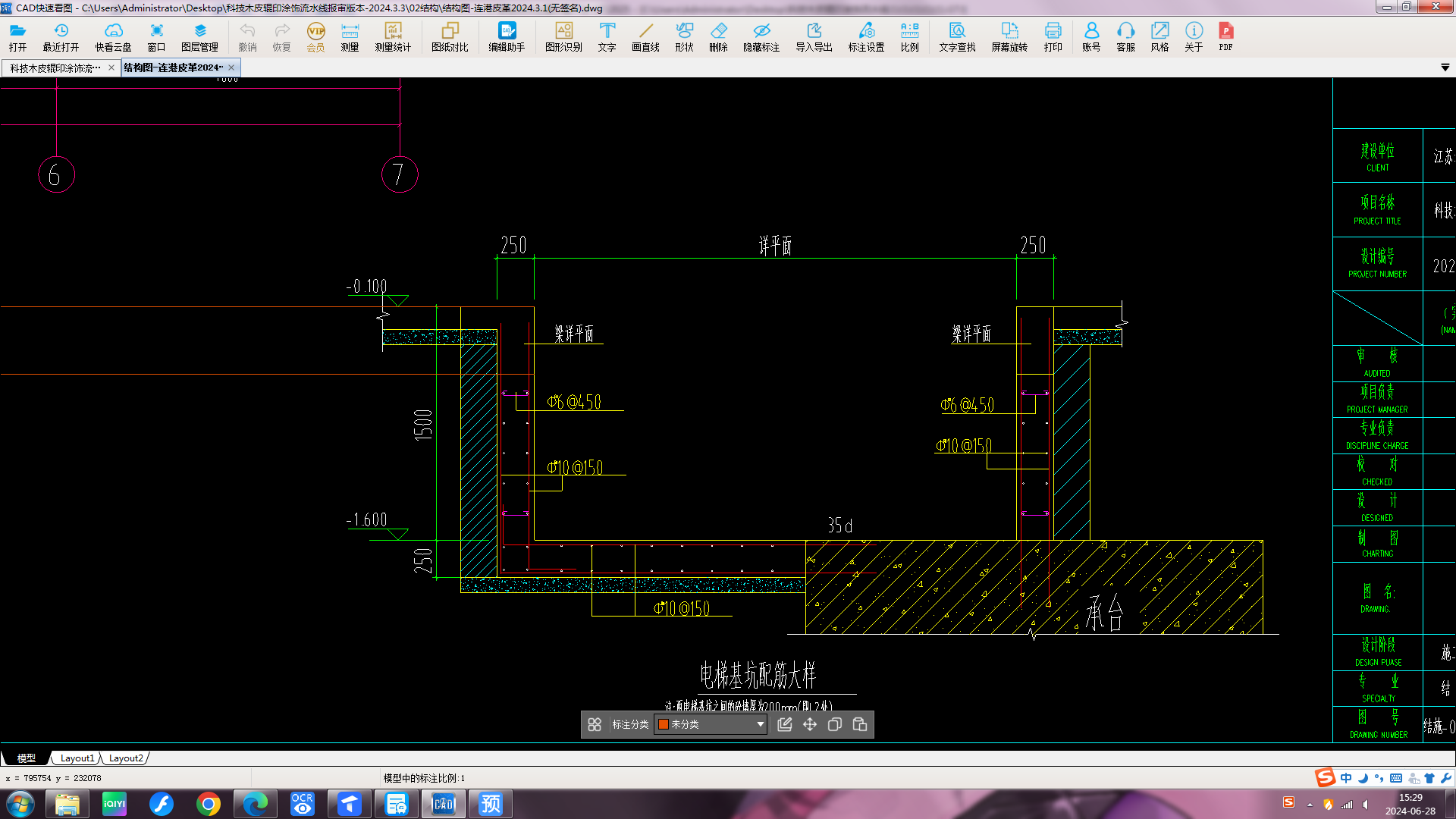
Task: Select the 删除 eraser tool
Action: coord(718,36)
